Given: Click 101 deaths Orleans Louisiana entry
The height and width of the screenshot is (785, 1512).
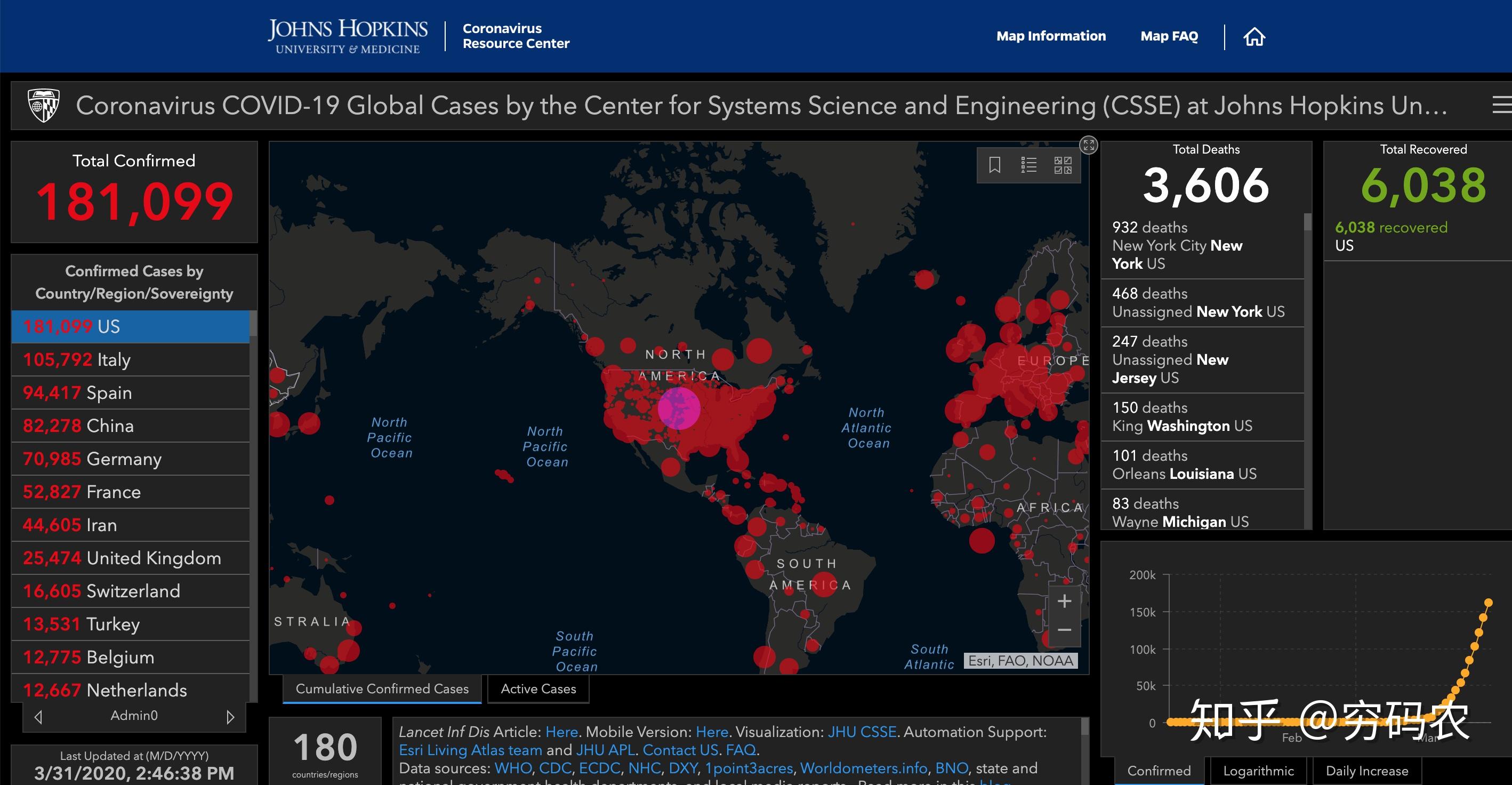Looking at the screenshot, I should (x=1202, y=465).
